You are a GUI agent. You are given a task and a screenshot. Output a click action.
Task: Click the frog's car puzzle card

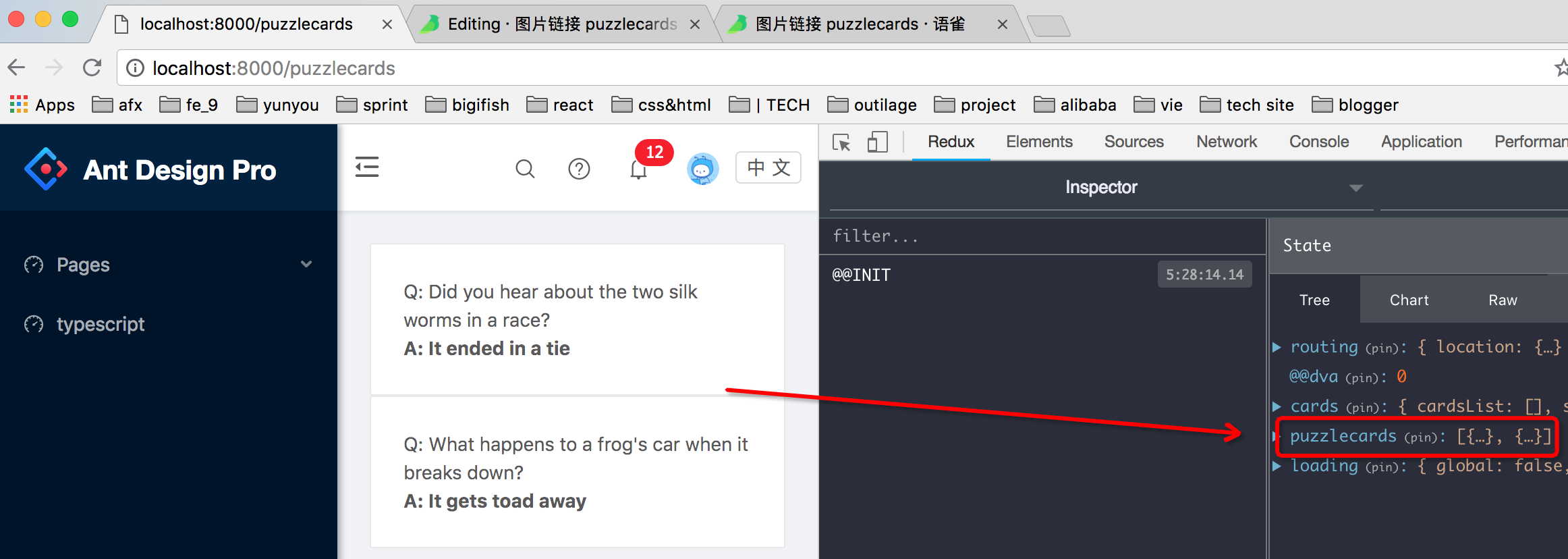tap(578, 472)
